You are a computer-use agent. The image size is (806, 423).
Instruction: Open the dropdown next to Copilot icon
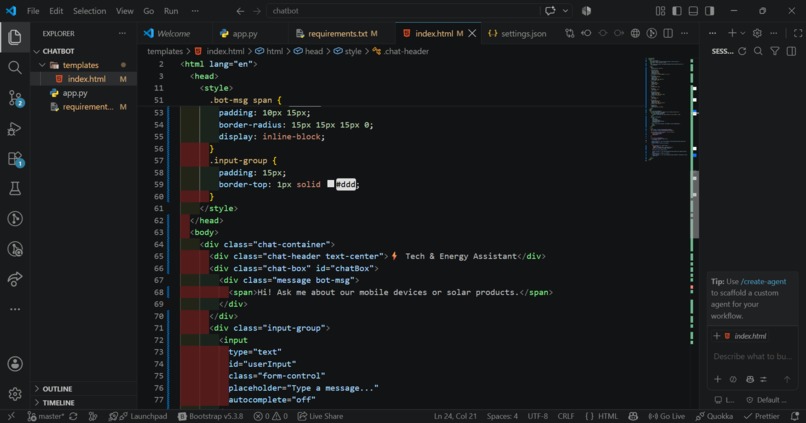565,11
